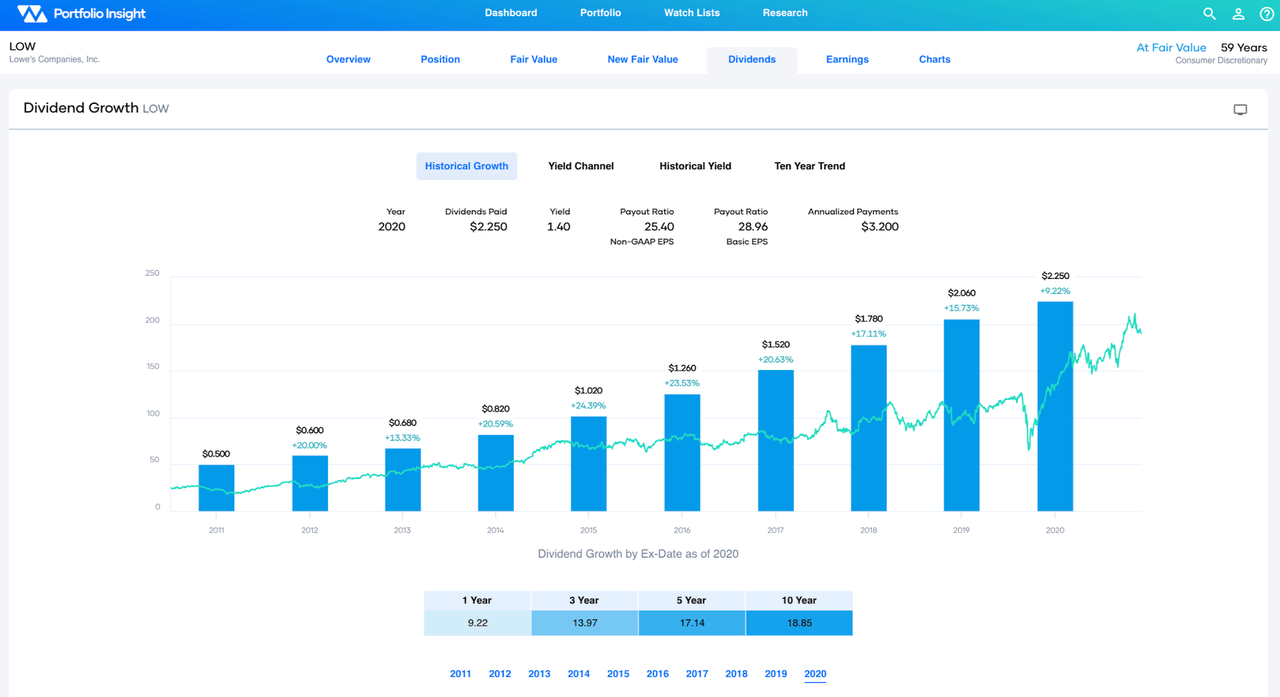Viewport: 1280px width, 697px height.
Task: Select the 10 Year growth rate cell
Action: (x=799, y=622)
